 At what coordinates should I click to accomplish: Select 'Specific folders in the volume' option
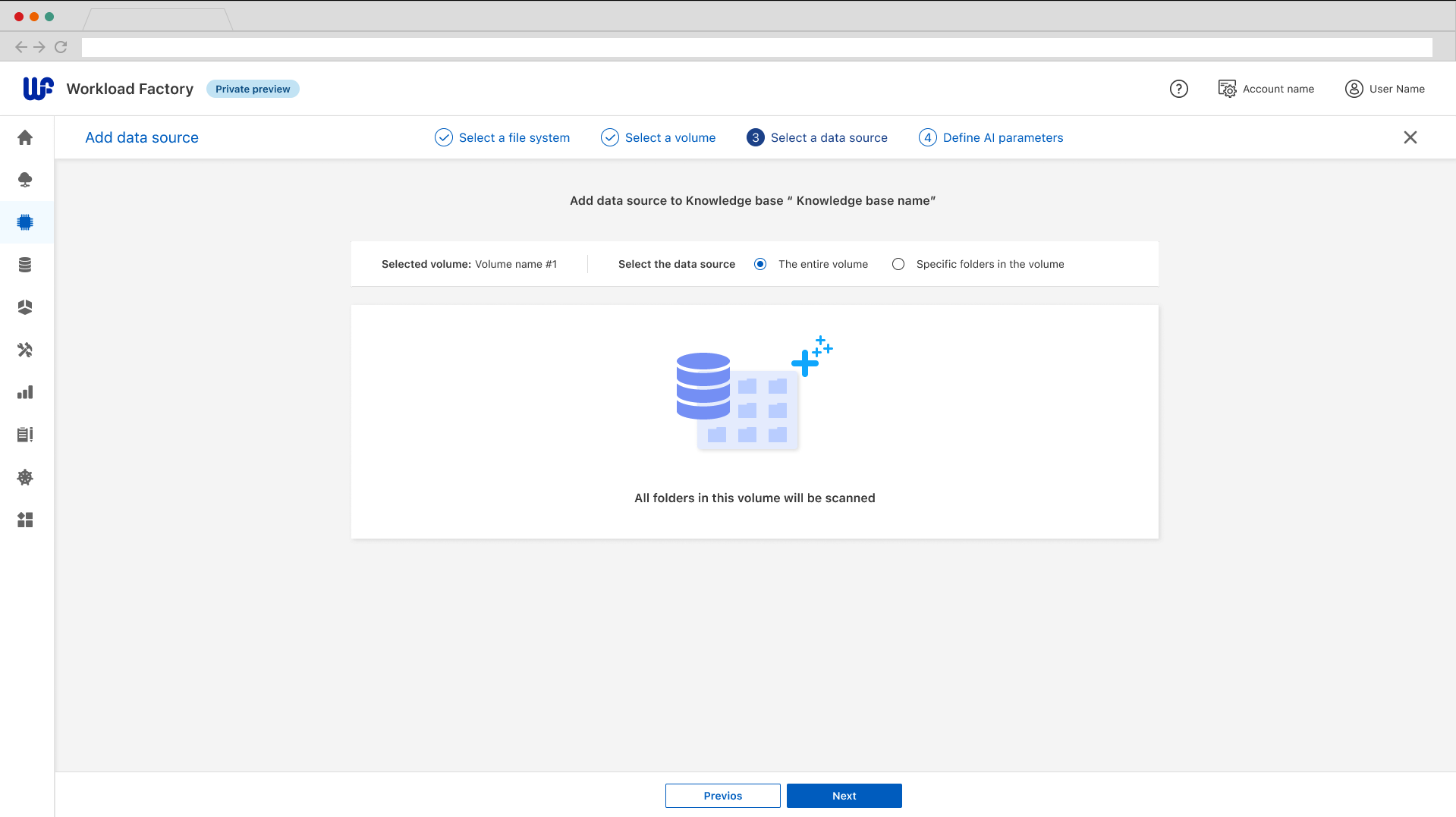tap(898, 264)
